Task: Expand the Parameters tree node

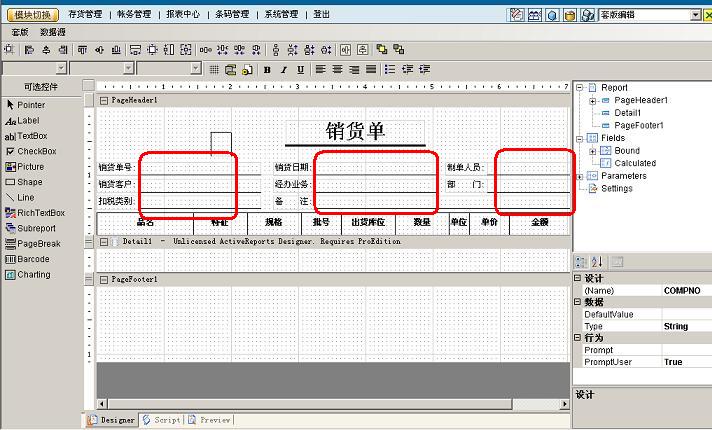Action: coord(580,176)
